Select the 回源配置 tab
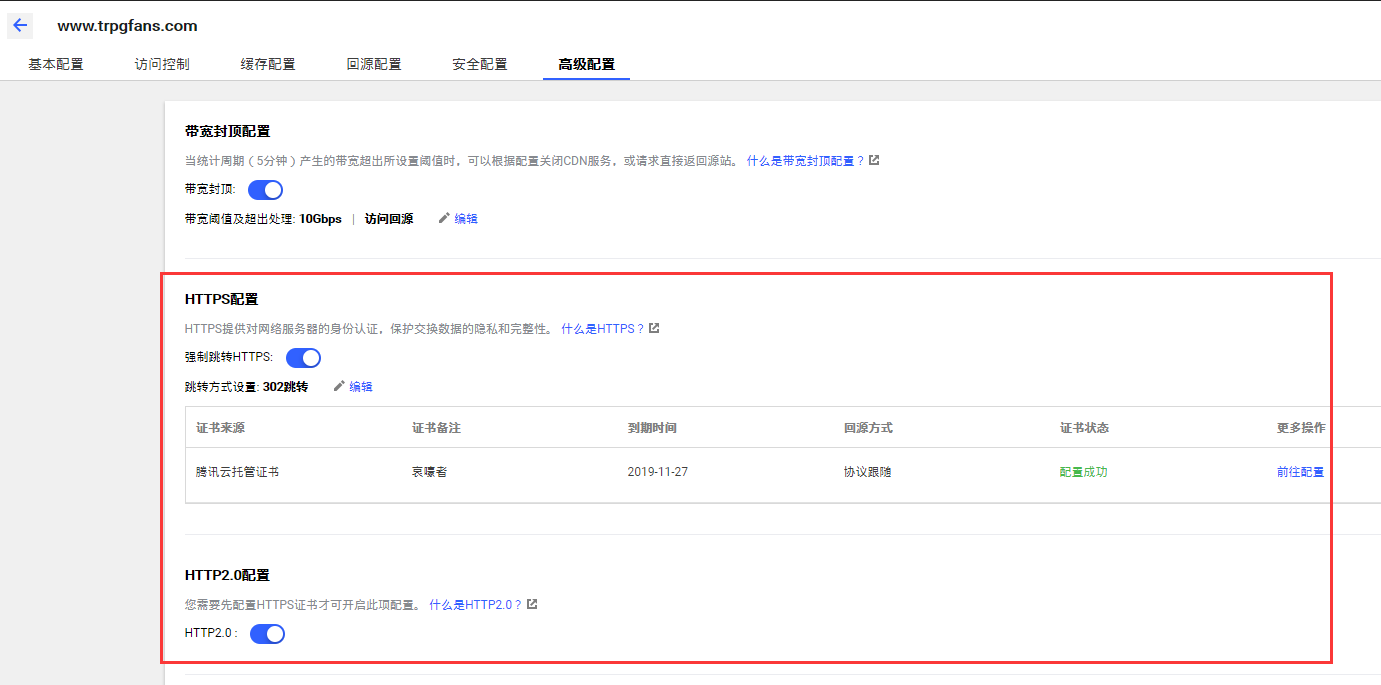 [374, 64]
